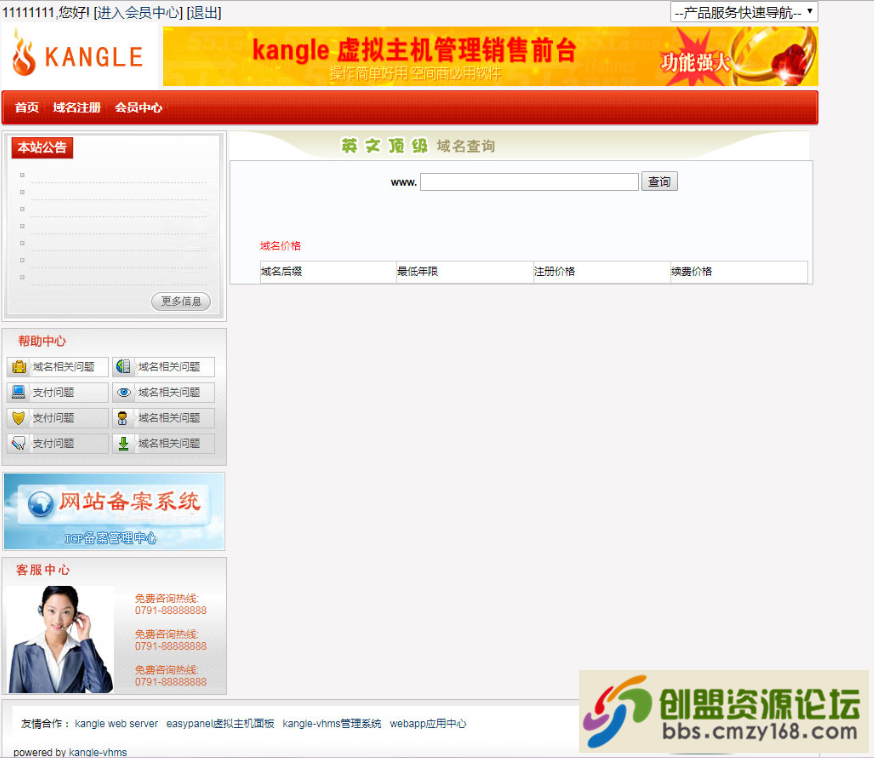The width and height of the screenshot is (874, 758).
Task: Open 域名注册 in the navigation bar
Action: click(77, 108)
